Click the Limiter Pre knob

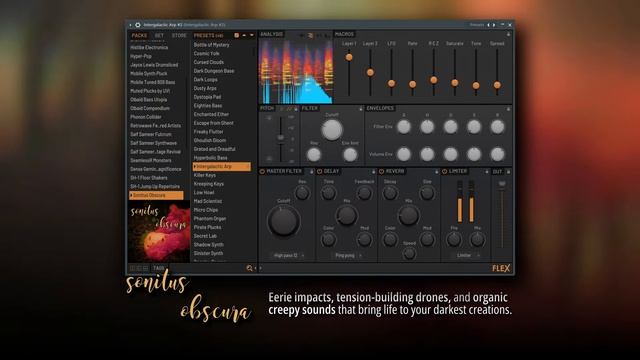coord(454,240)
